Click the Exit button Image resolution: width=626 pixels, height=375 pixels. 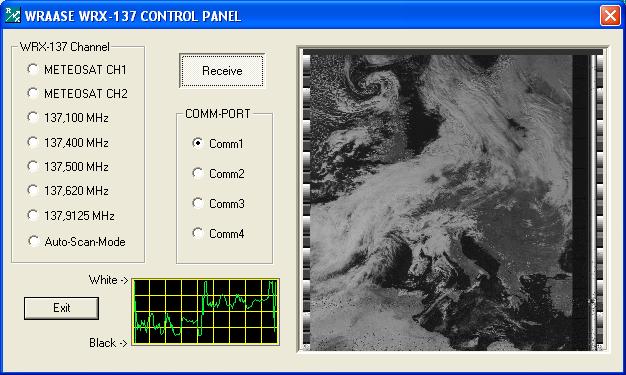pyautogui.click(x=61, y=308)
